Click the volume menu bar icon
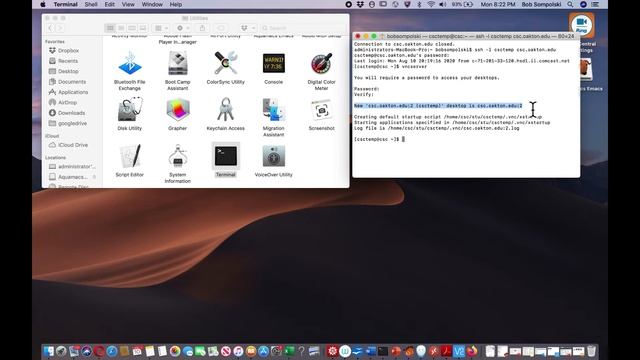The width and height of the screenshot is (640, 360). (x=443, y=4)
